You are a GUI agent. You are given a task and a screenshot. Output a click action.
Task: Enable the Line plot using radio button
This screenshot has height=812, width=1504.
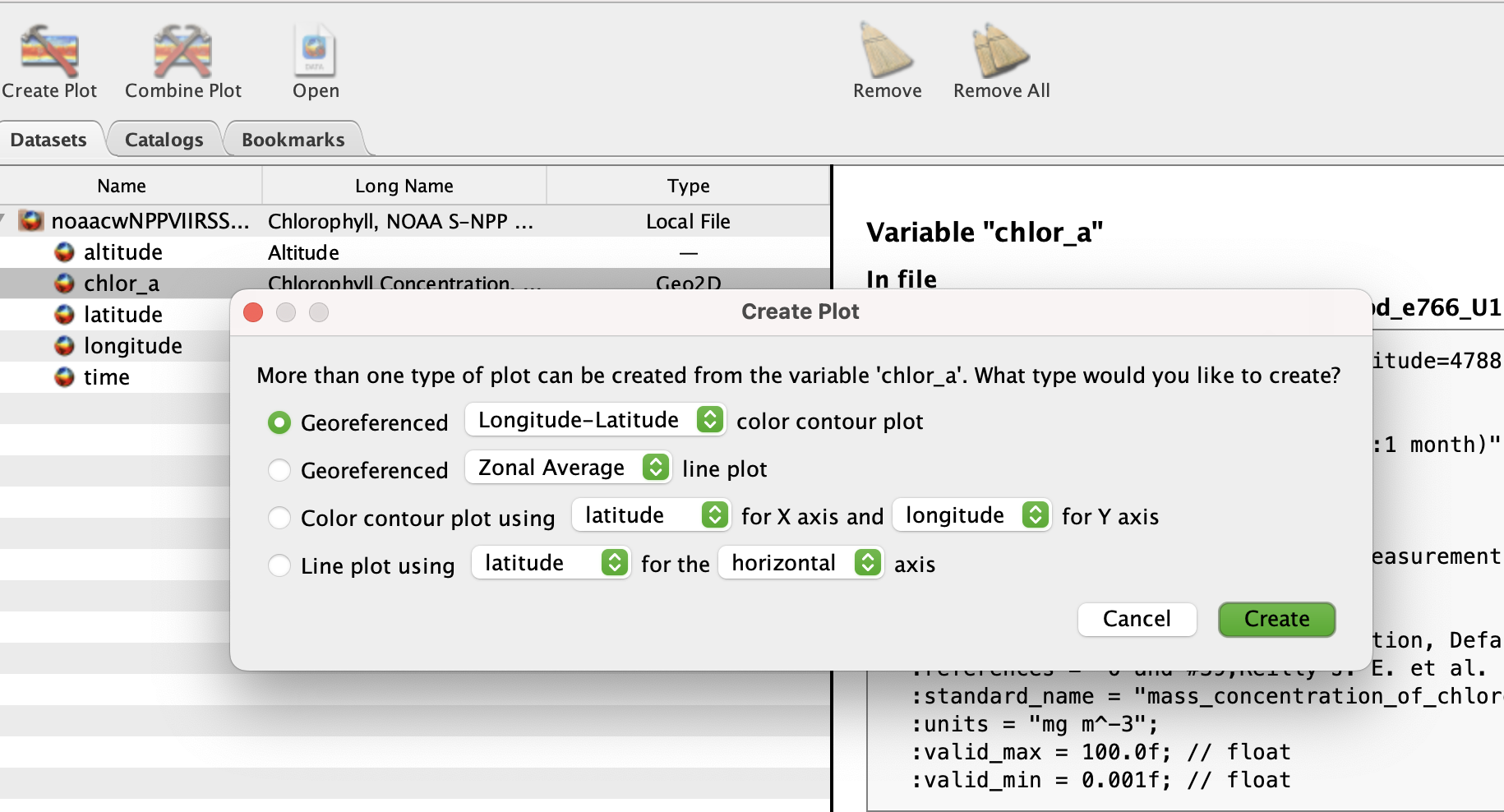click(279, 565)
